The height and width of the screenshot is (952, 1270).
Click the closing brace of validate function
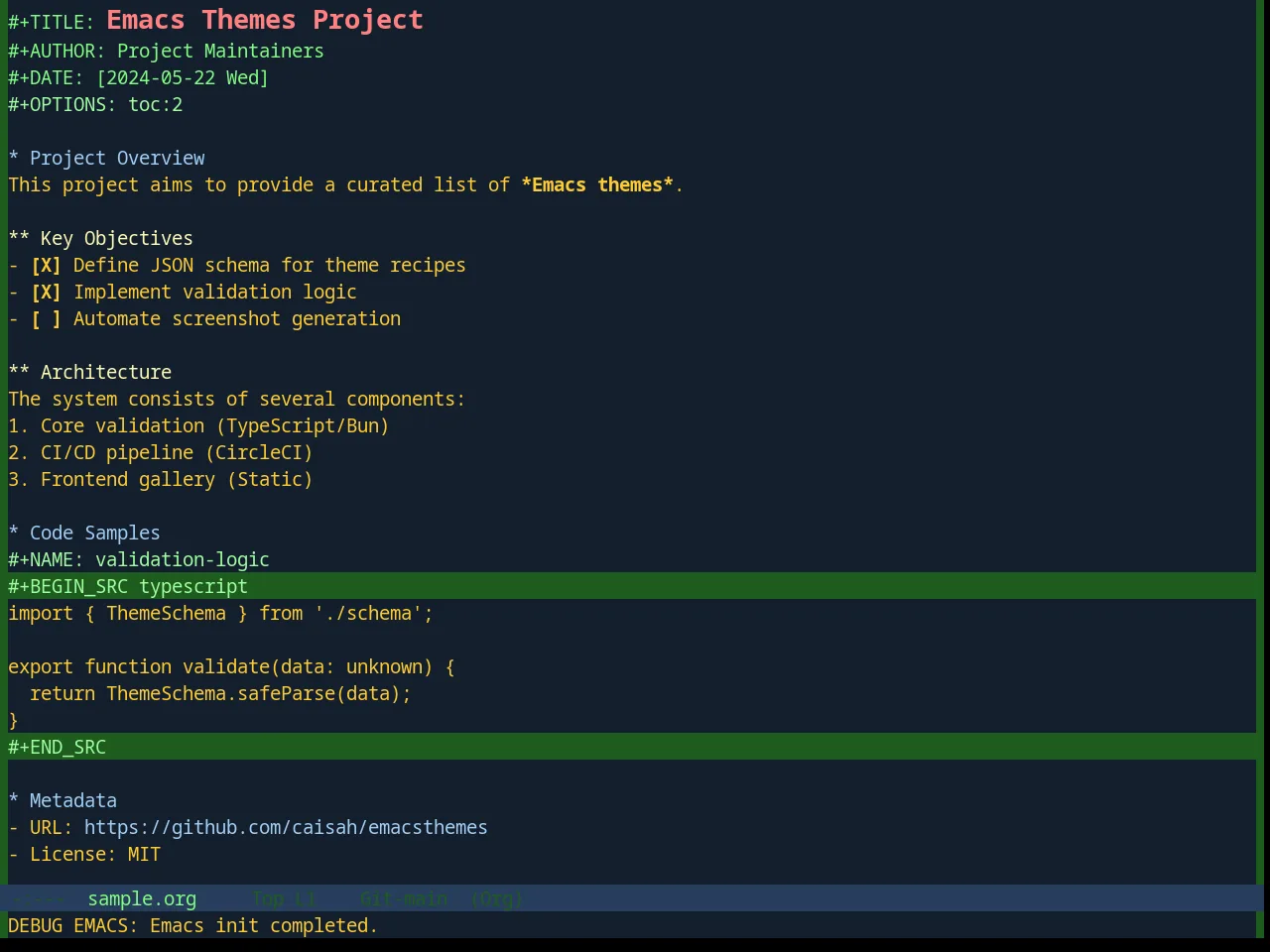14,721
